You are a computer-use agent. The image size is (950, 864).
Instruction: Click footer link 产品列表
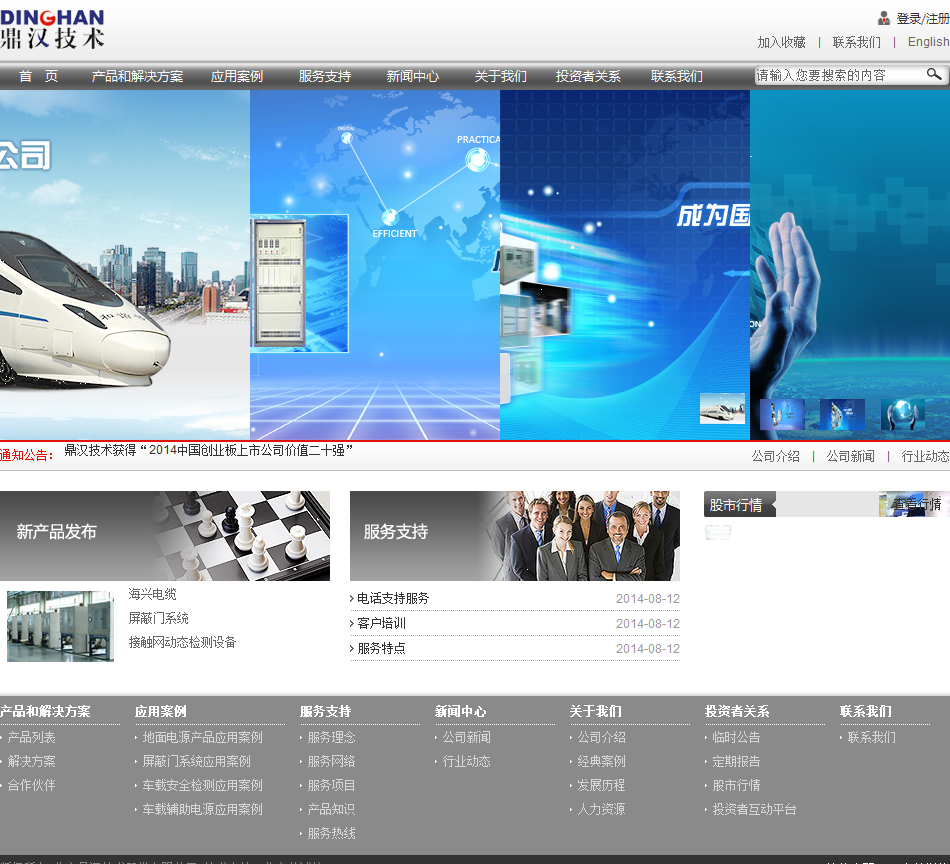click(x=32, y=737)
